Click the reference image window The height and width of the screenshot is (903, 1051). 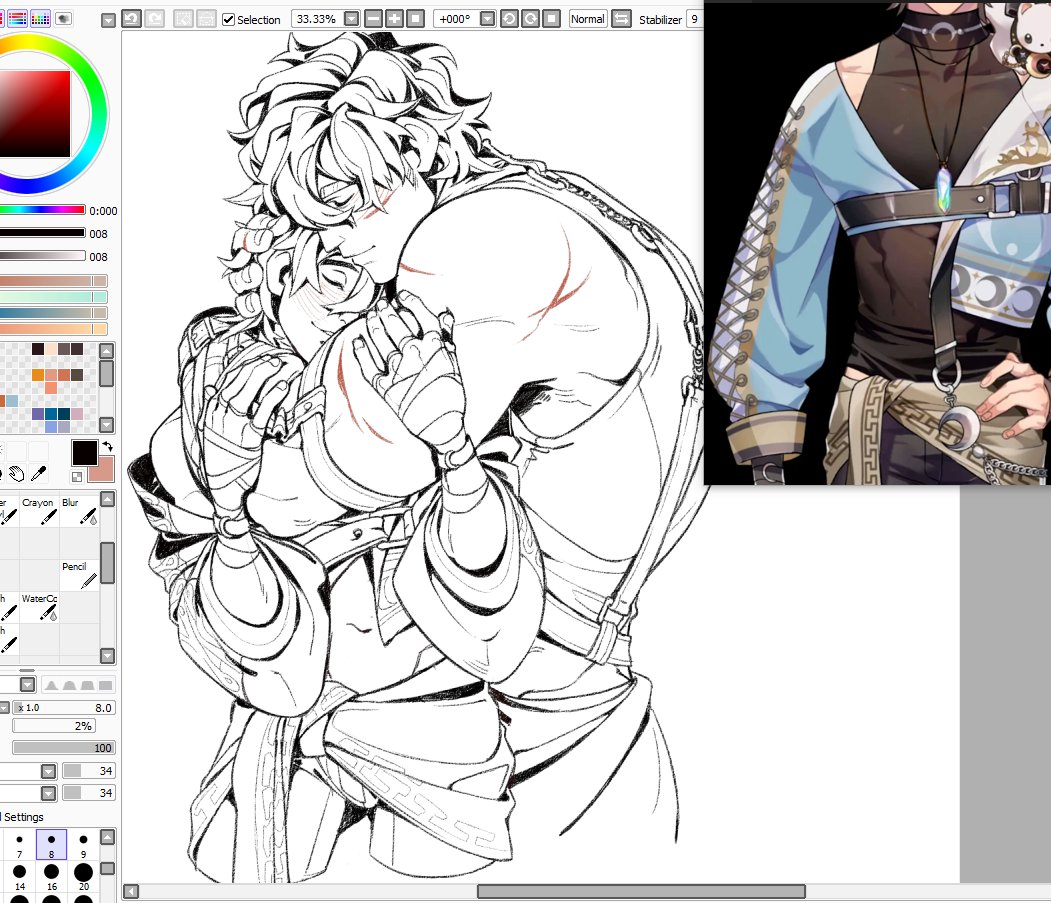(877, 242)
